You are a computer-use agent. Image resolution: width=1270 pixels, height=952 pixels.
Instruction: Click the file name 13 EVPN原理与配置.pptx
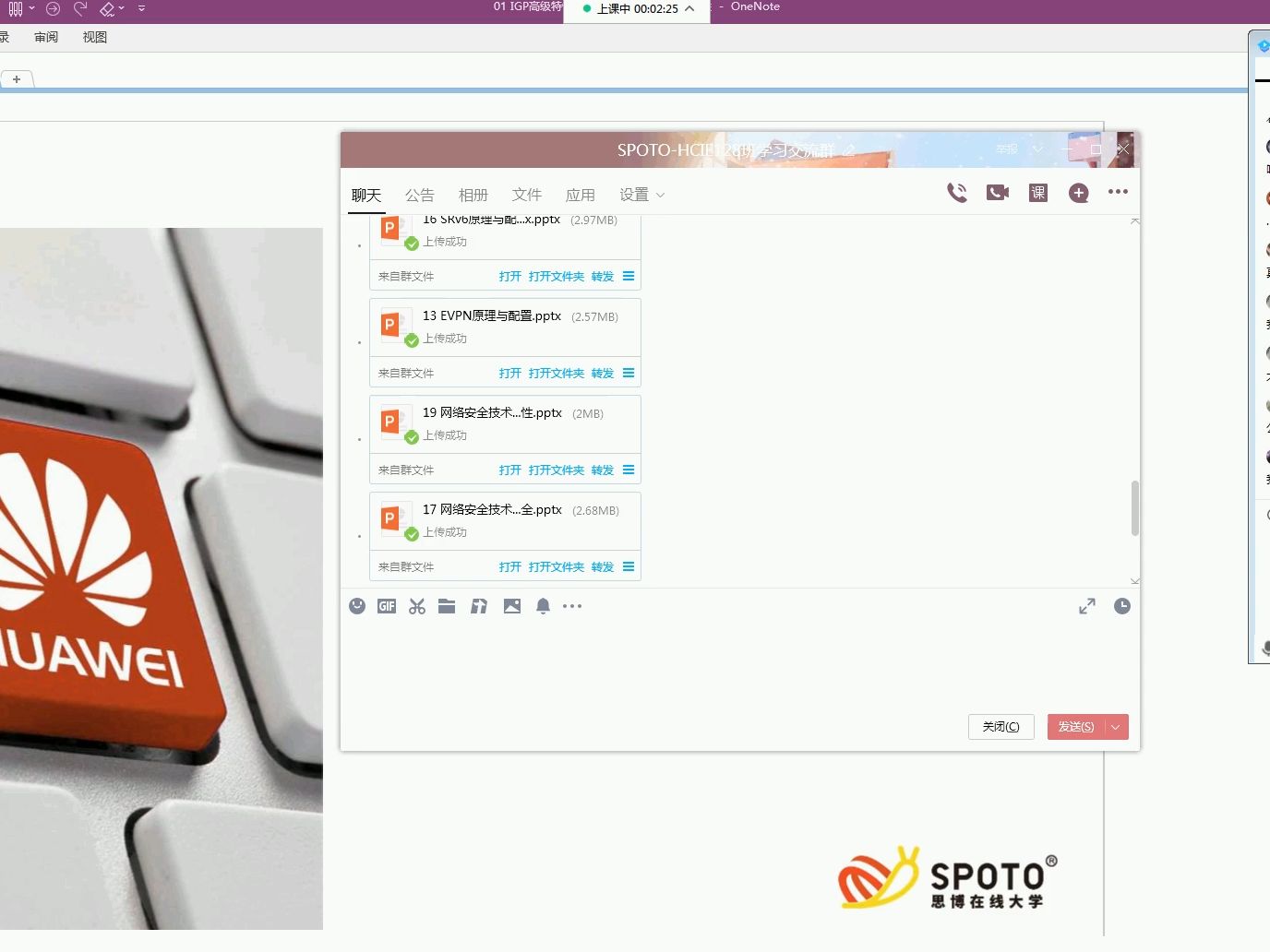pyautogui.click(x=492, y=315)
